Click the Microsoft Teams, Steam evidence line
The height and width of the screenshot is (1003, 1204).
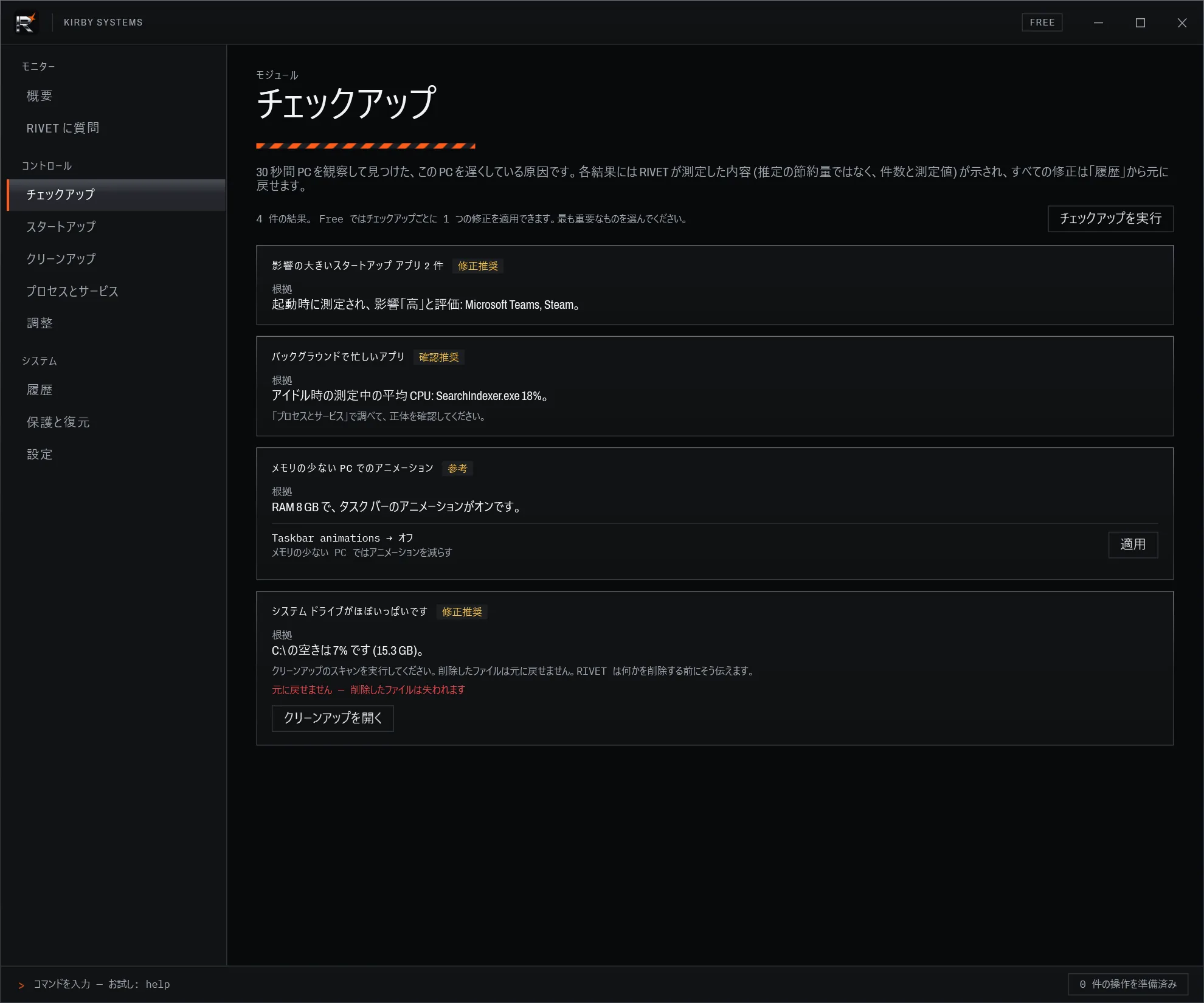(x=427, y=305)
